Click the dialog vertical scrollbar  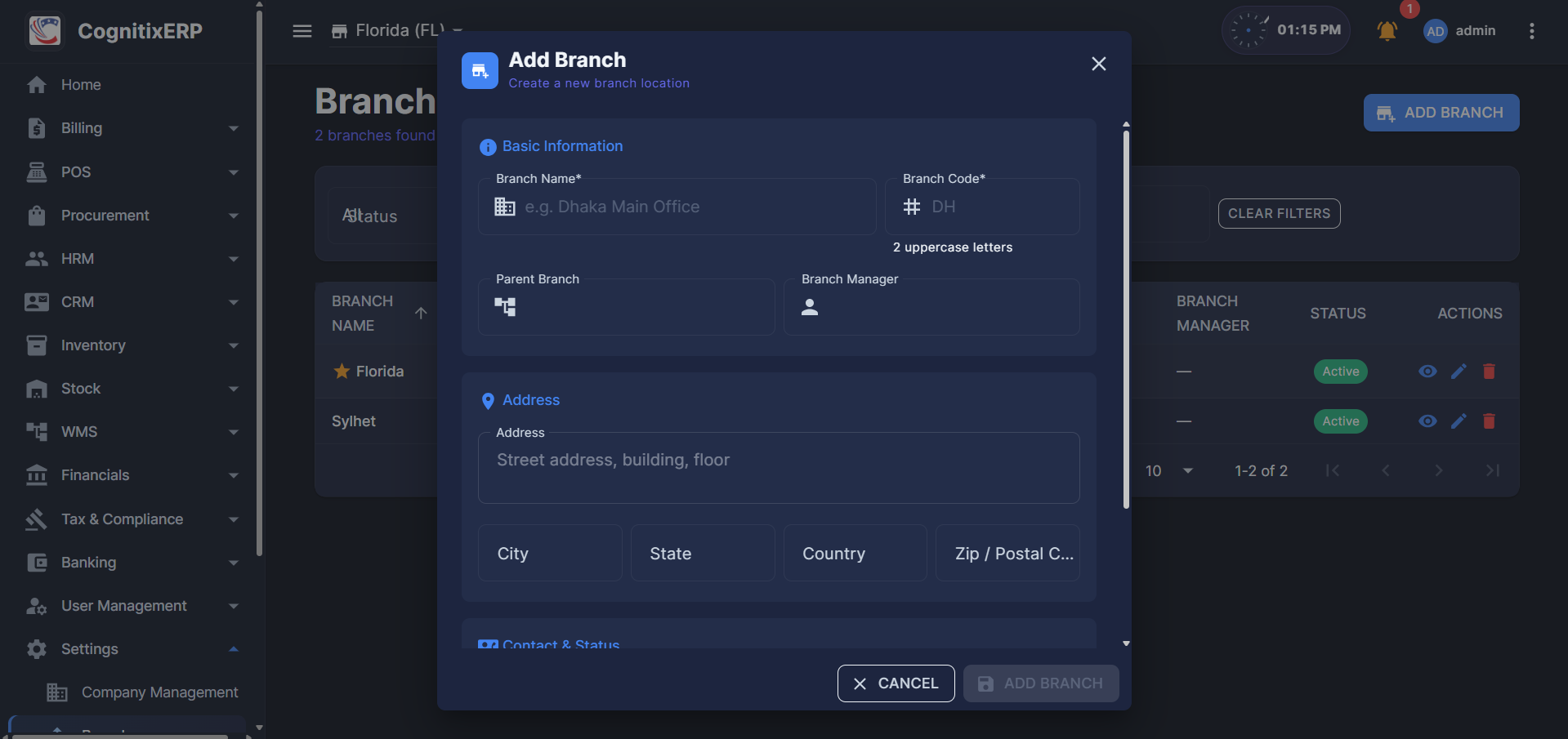coord(1126,318)
